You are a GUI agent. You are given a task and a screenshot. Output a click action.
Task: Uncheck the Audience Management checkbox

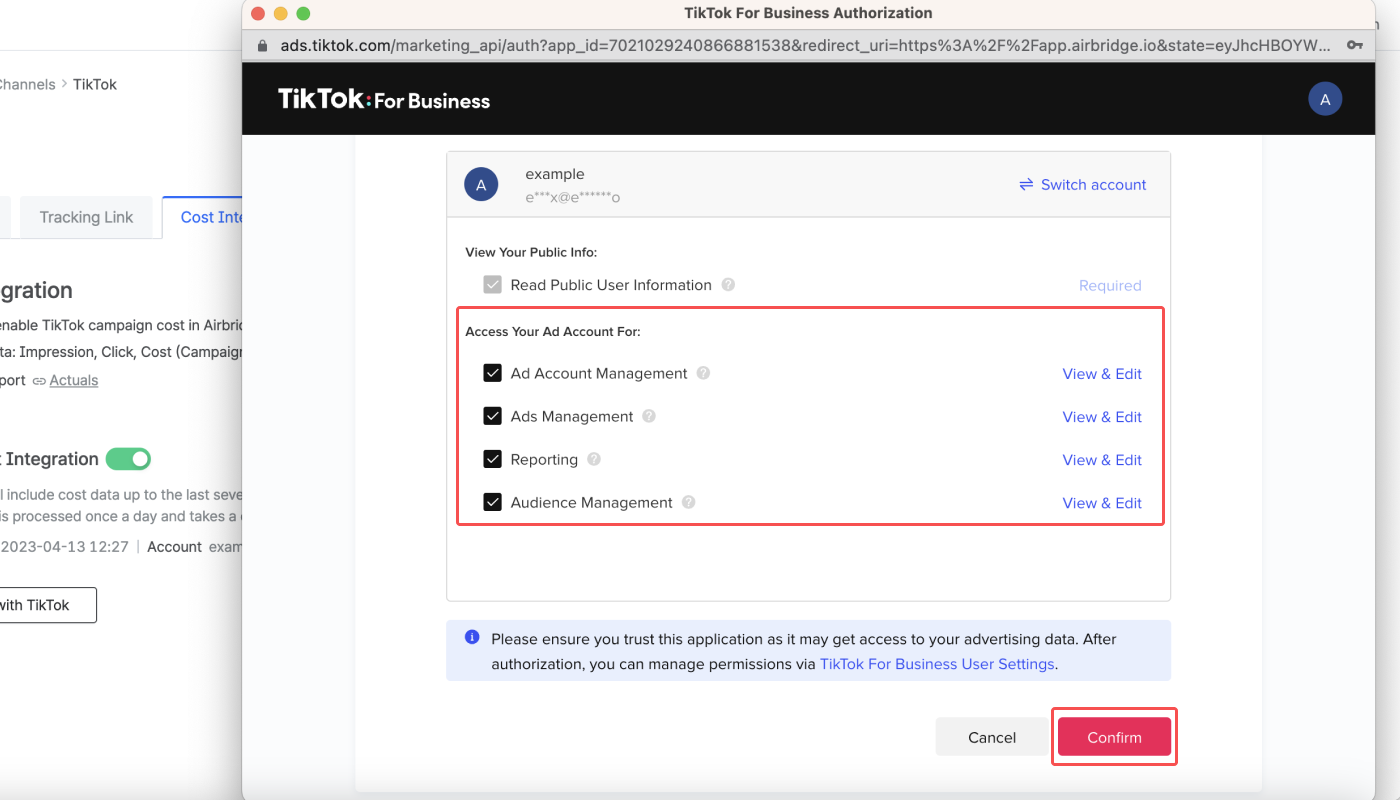point(492,502)
